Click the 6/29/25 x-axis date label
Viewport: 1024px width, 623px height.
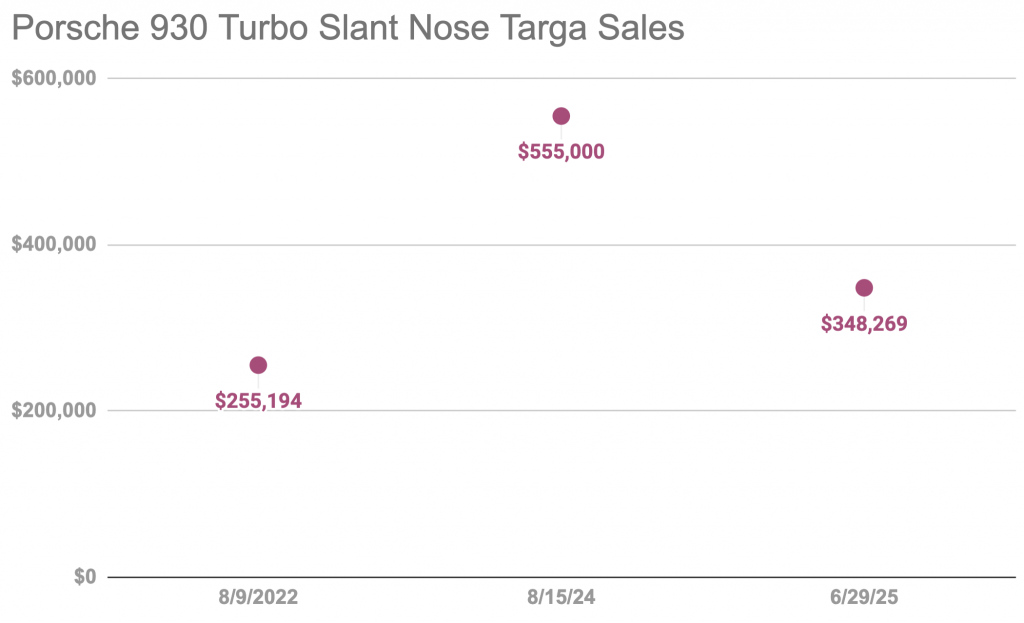(x=864, y=598)
